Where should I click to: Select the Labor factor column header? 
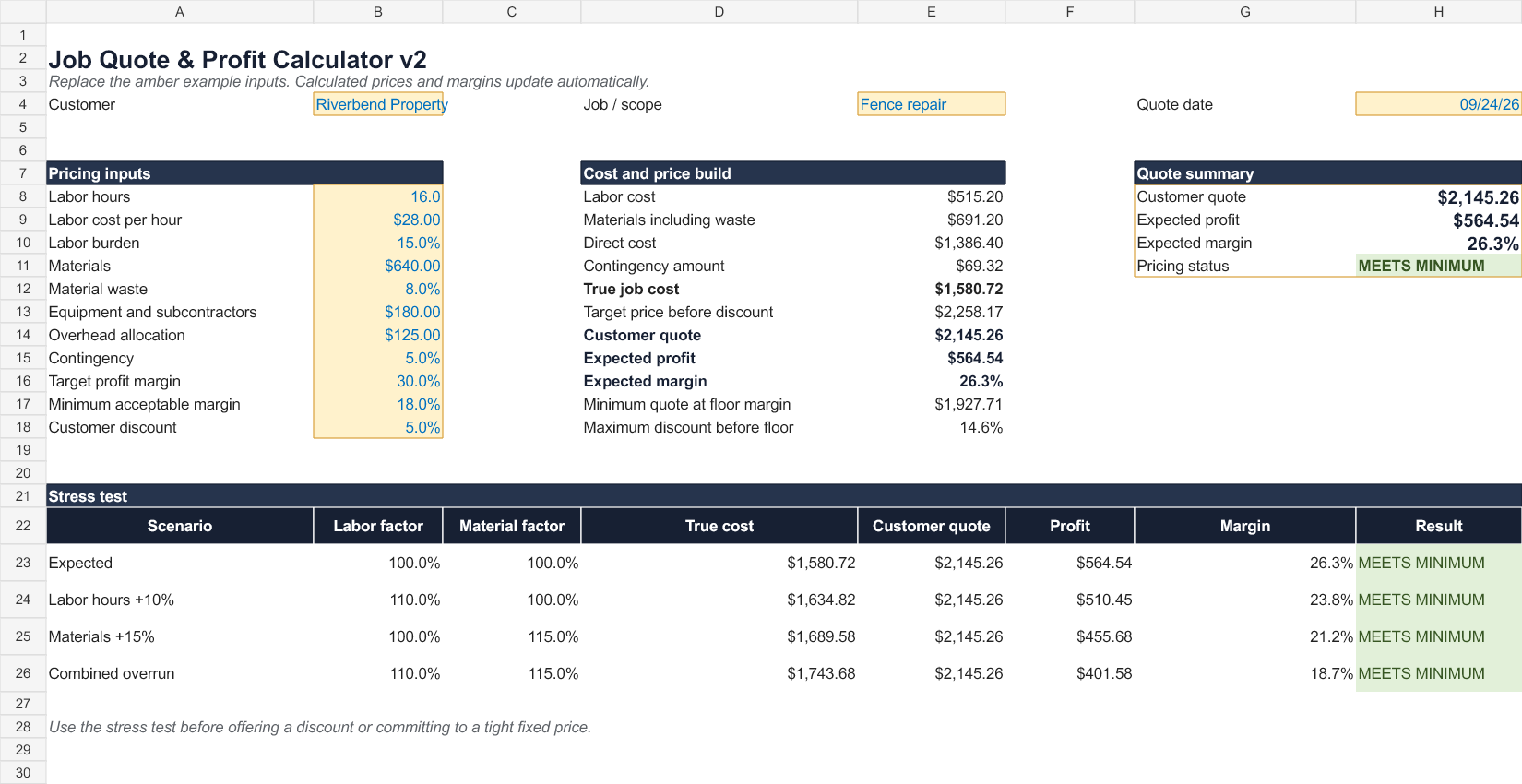(x=378, y=526)
